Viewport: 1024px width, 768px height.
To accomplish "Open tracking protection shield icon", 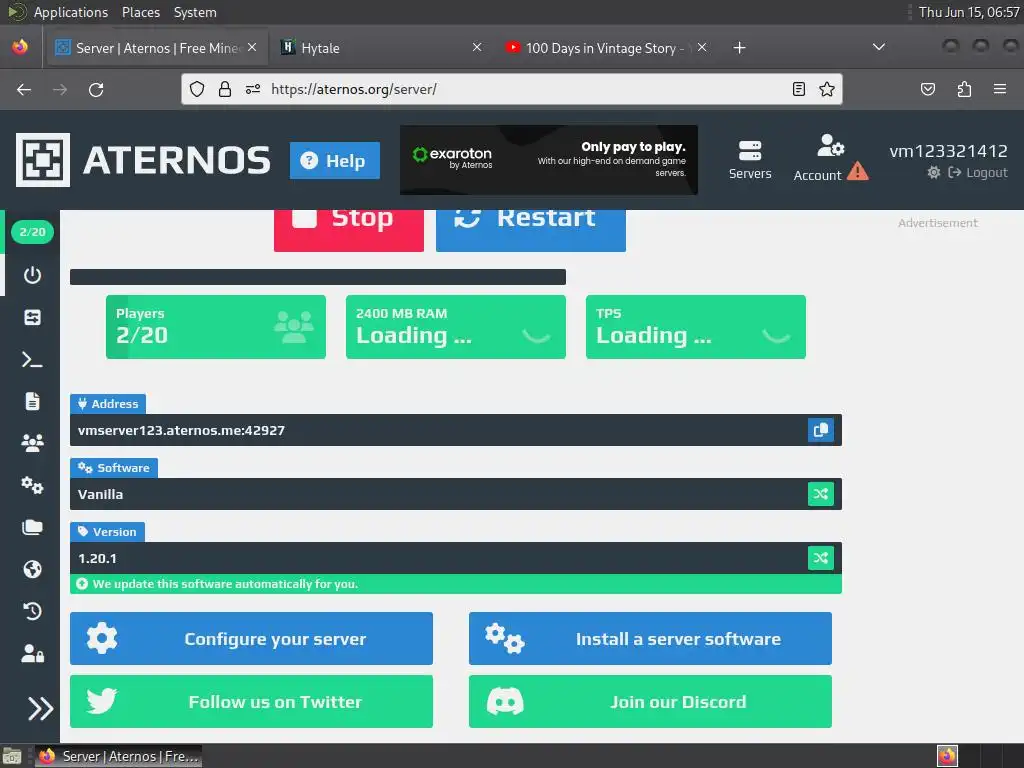I will [197, 89].
